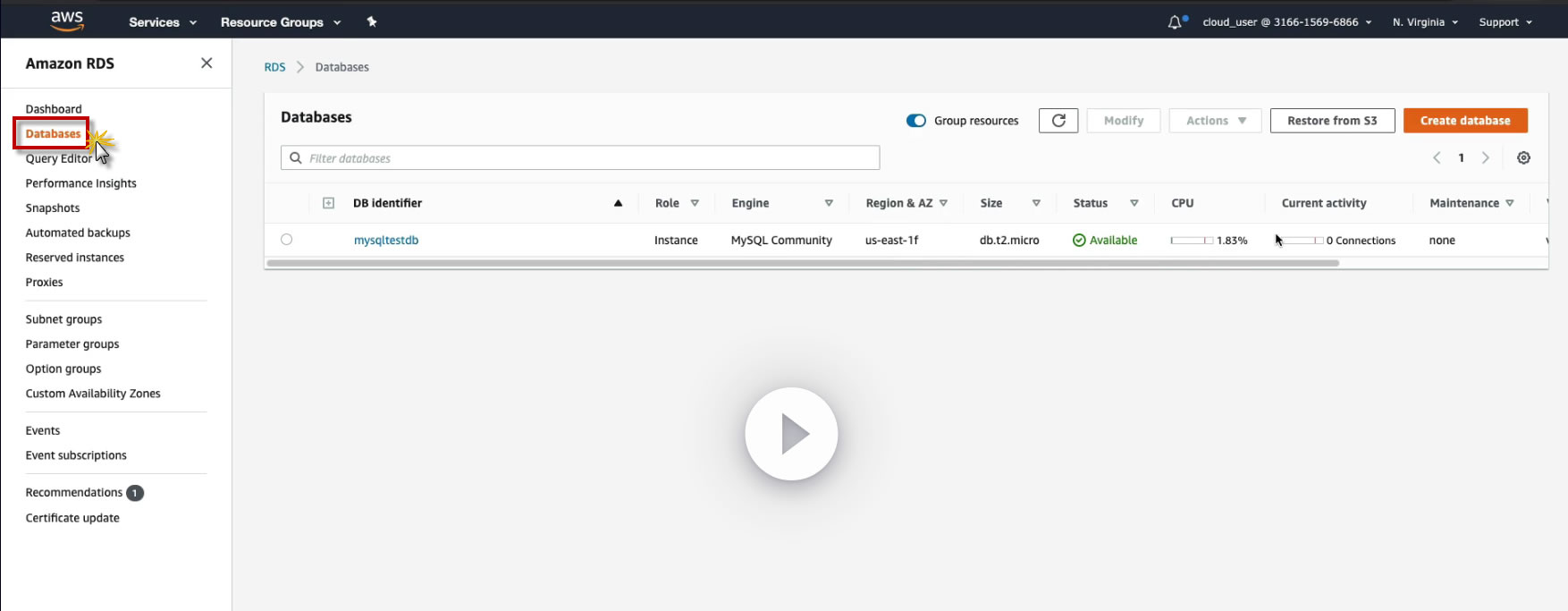Image resolution: width=1568 pixels, height=611 pixels.
Task: Open the notifications bell icon
Action: [1175, 22]
